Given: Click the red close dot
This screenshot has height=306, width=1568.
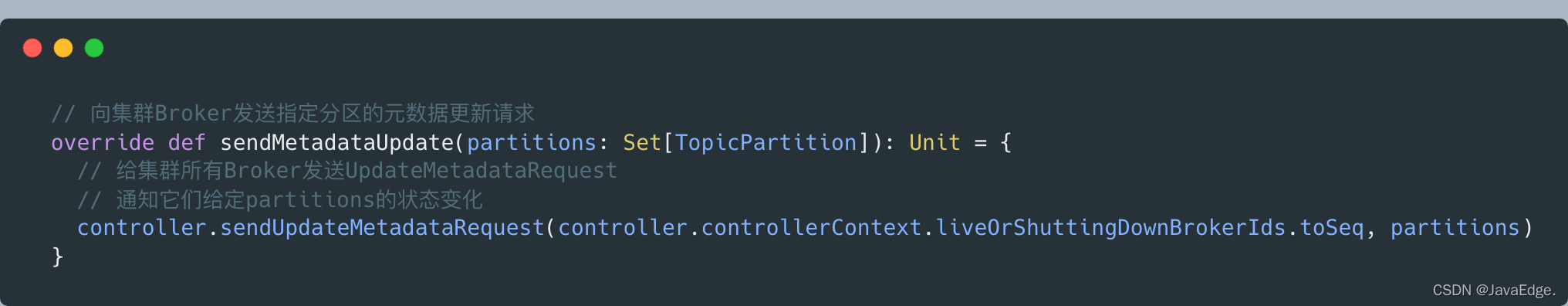Looking at the screenshot, I should pos(32,48).
